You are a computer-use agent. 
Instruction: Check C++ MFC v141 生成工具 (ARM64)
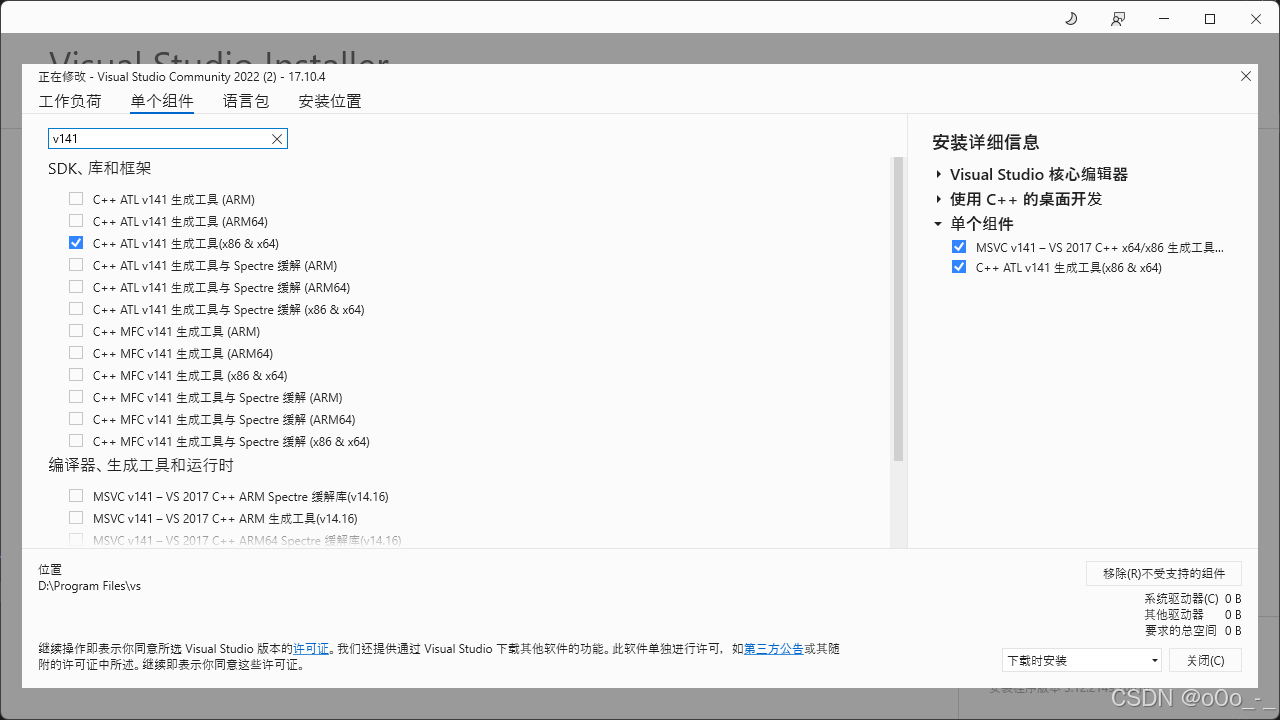pos(76,353)
